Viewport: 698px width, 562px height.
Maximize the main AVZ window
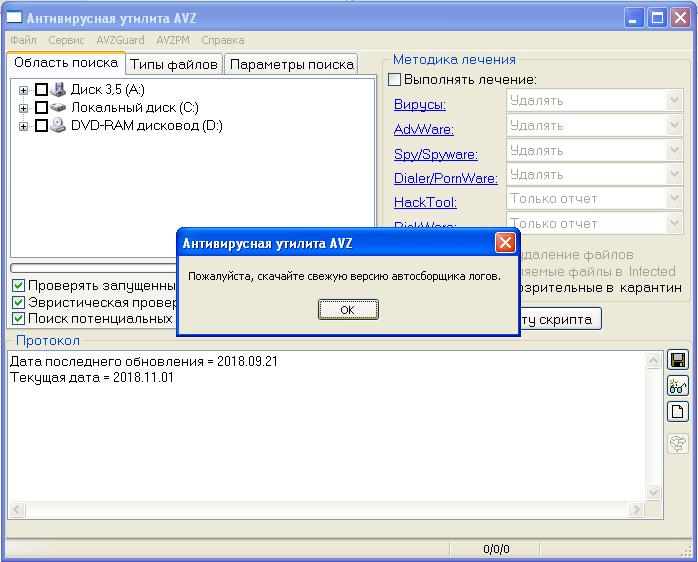[x=657, y=18]
